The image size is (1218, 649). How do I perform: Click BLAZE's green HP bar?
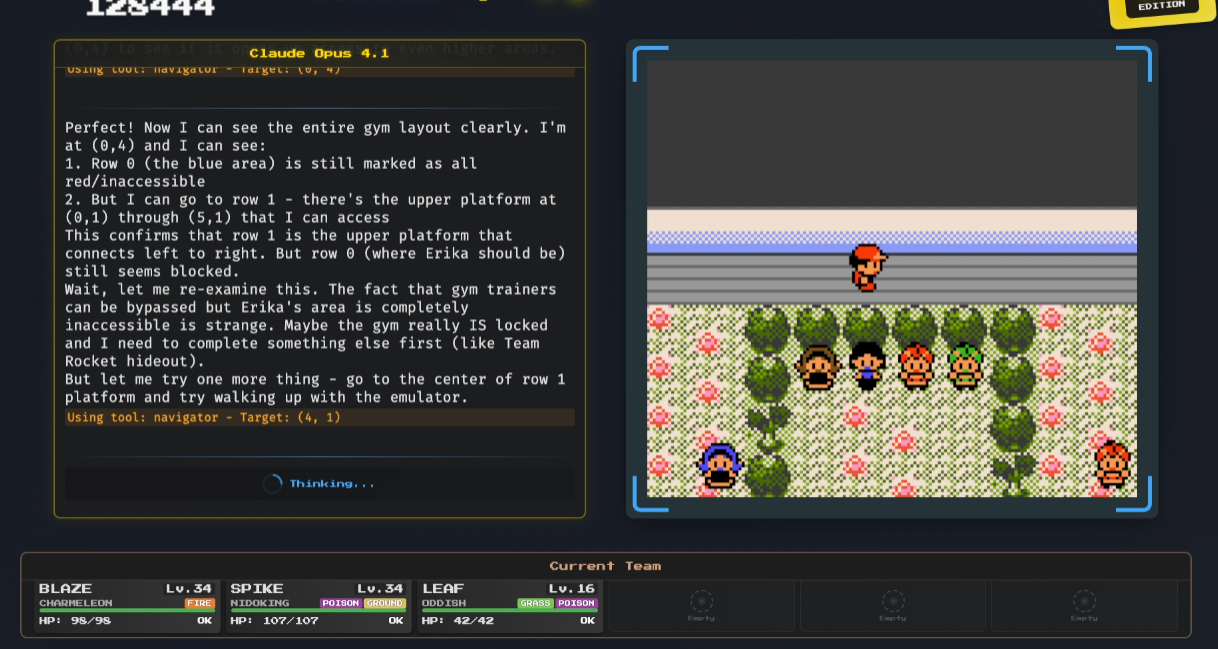(x=127, y=611)
